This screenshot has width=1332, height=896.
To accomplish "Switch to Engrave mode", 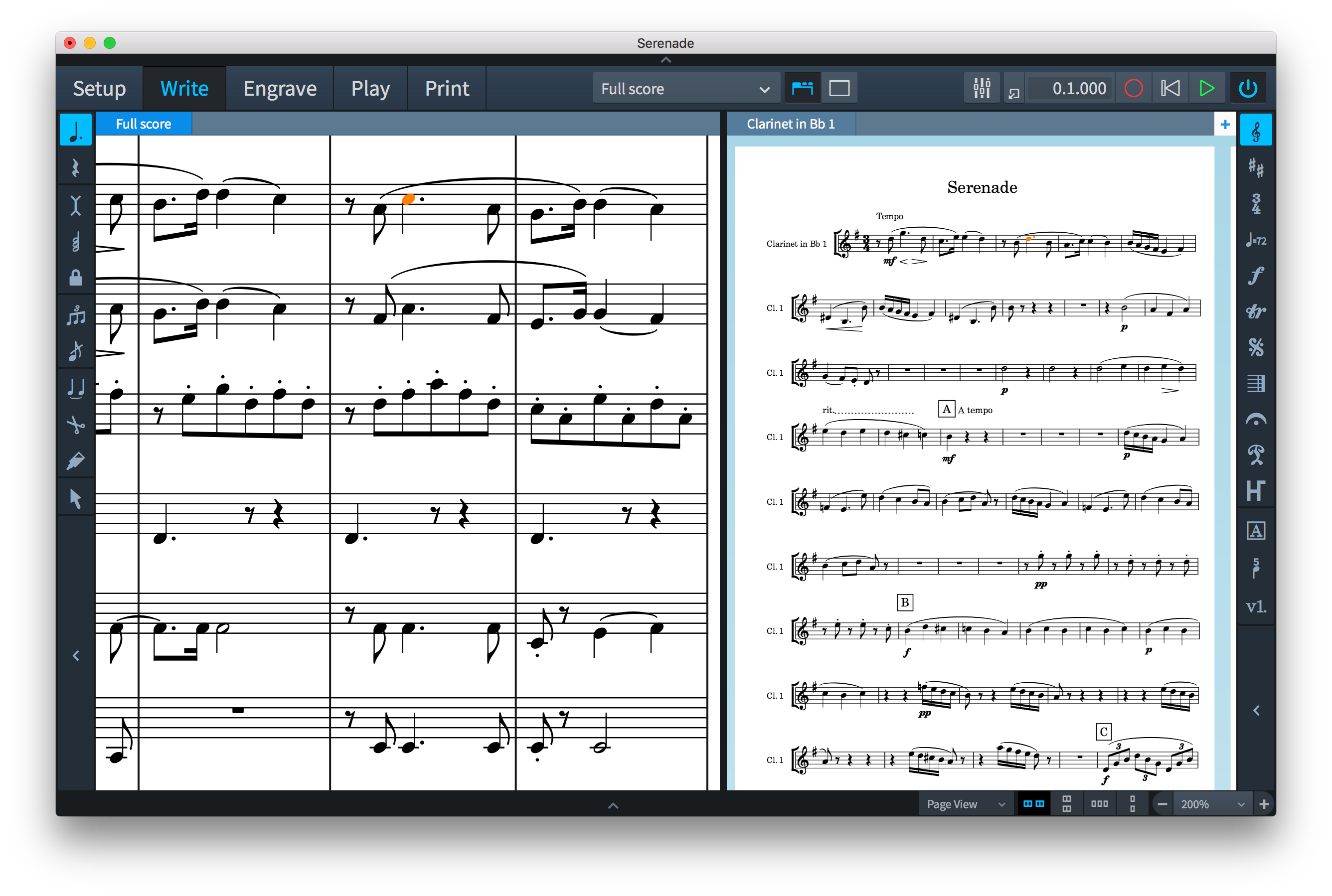I will pyautogui.click(x=280, y=89).
